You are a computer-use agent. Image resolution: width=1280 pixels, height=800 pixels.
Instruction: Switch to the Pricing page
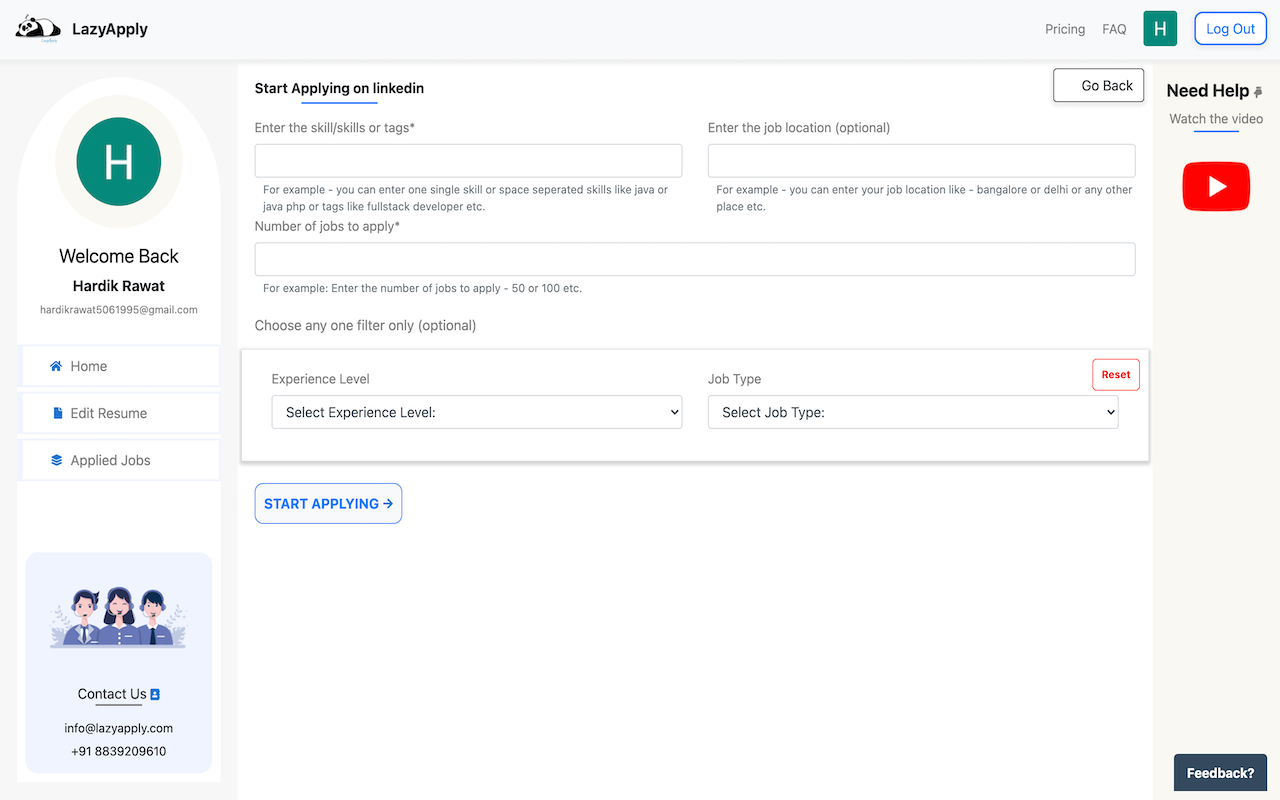click(1064, 29)
